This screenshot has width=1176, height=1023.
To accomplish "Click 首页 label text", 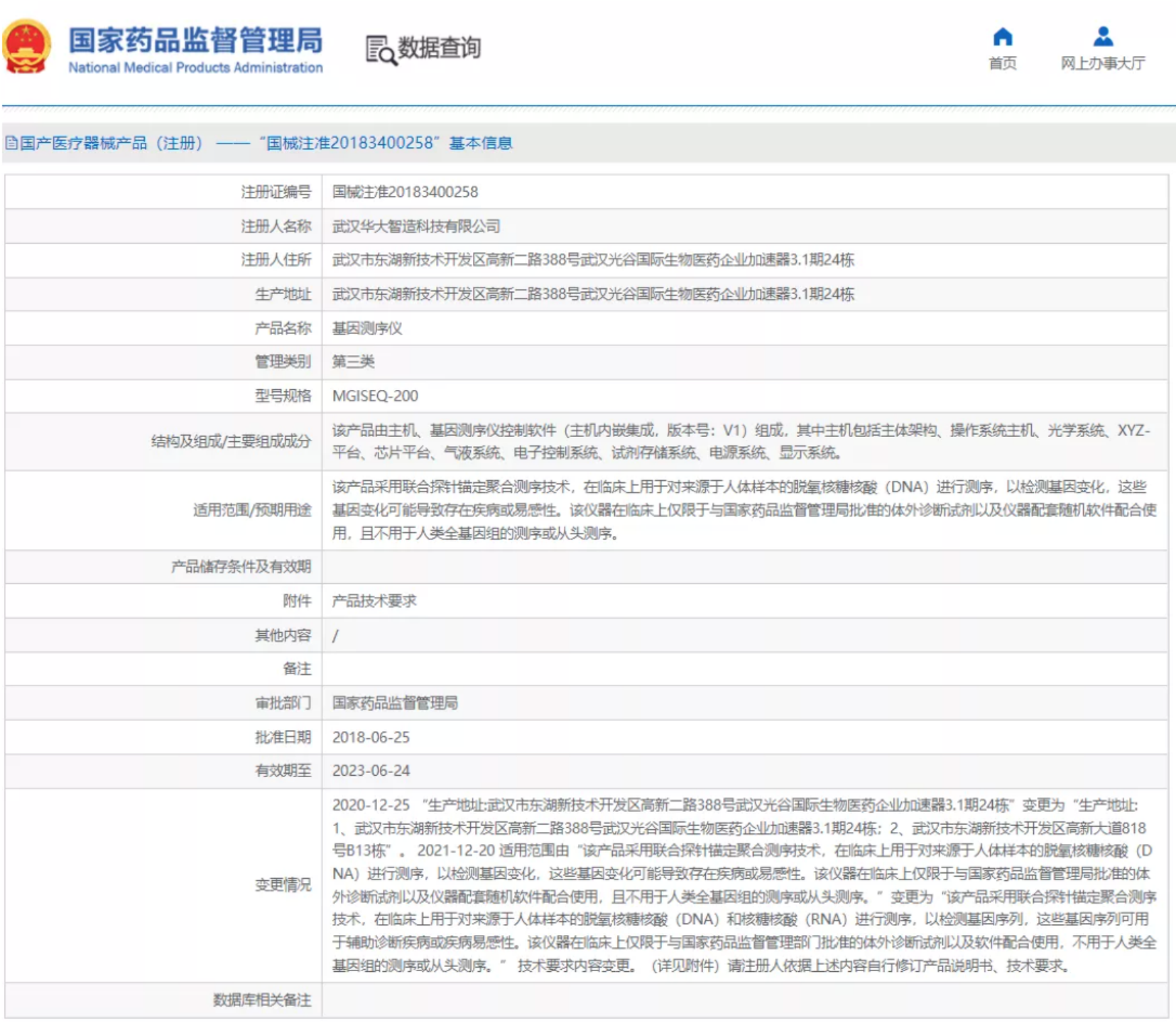I will pyautogui.click(x=1002, y=63).
